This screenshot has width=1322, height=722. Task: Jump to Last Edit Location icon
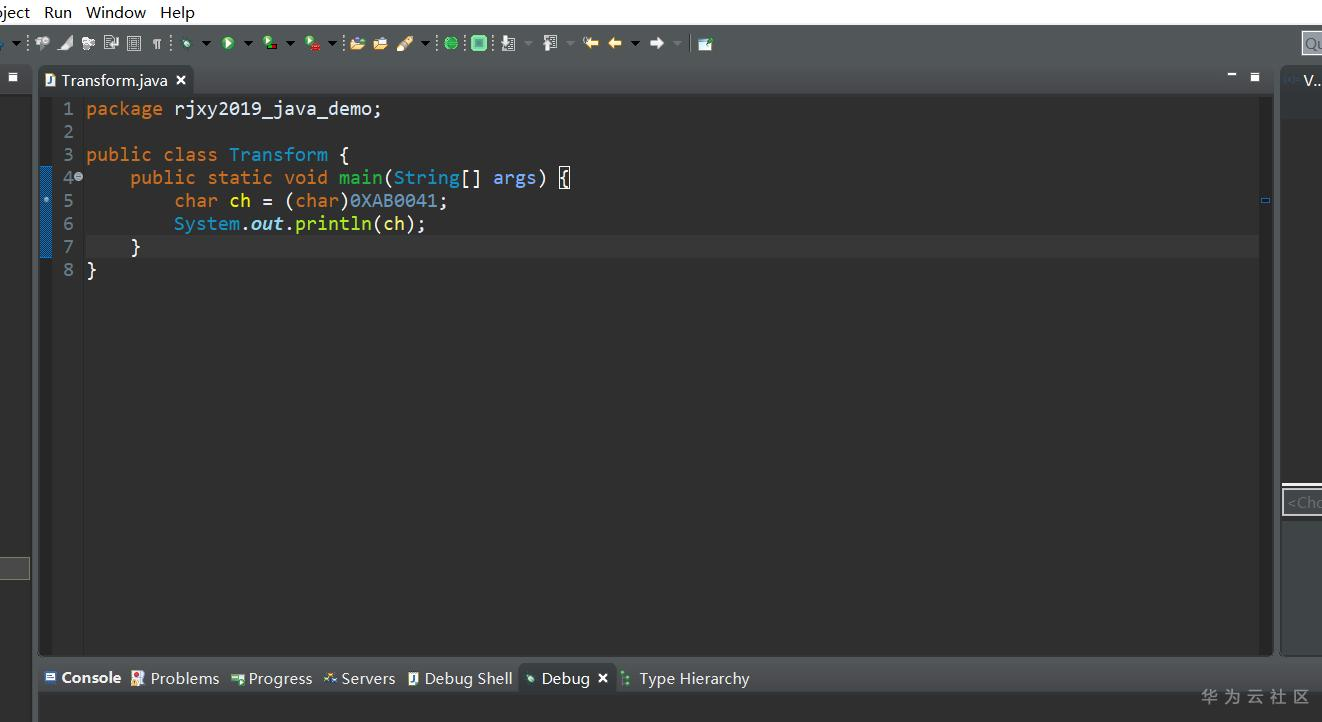(591, 43)
